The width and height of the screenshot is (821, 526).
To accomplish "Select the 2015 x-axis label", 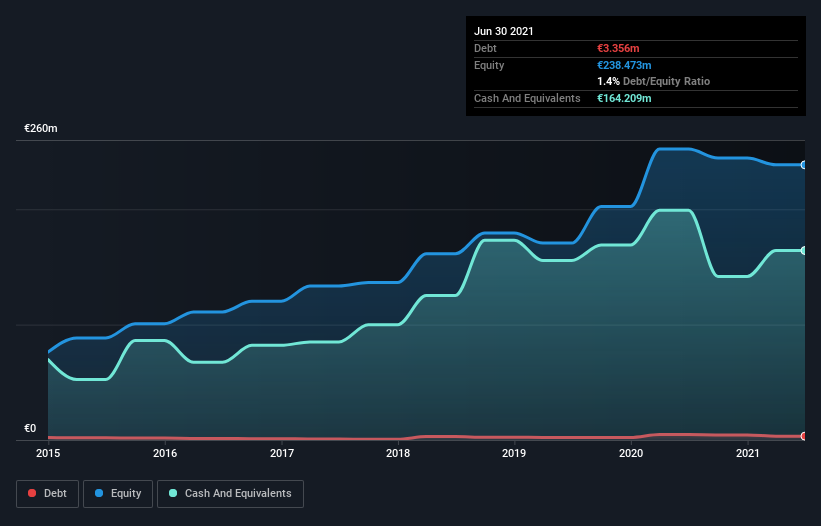I will click(48, 454).
